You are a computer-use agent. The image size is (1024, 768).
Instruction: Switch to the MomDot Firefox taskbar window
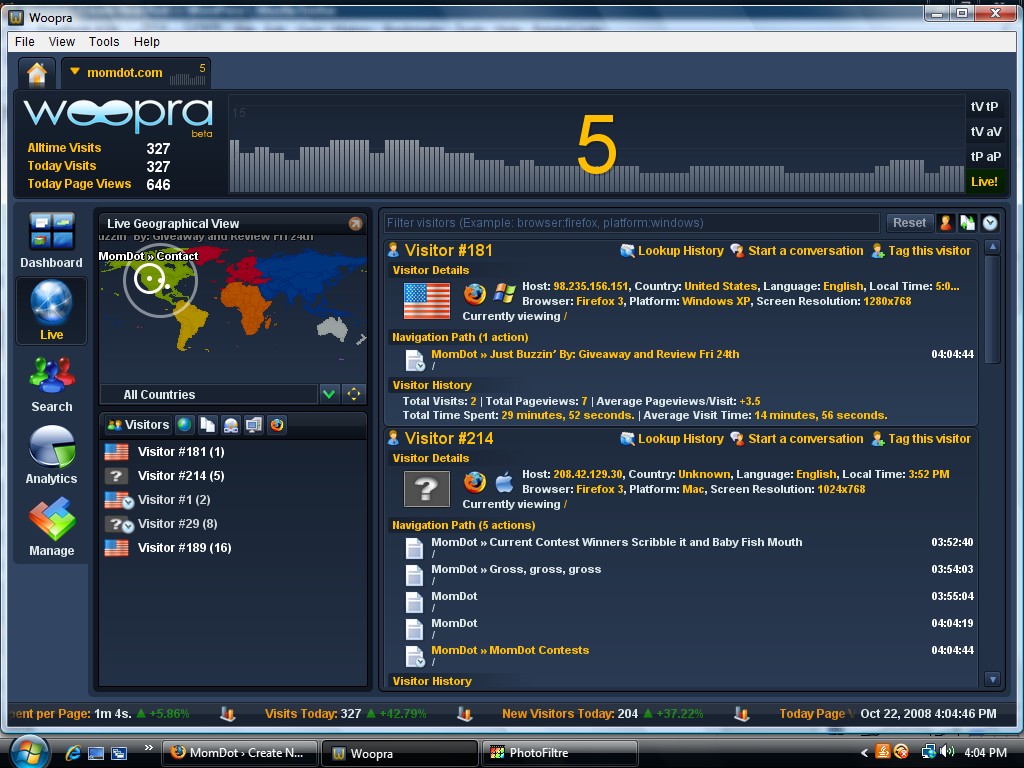click(x=240, y=753)
